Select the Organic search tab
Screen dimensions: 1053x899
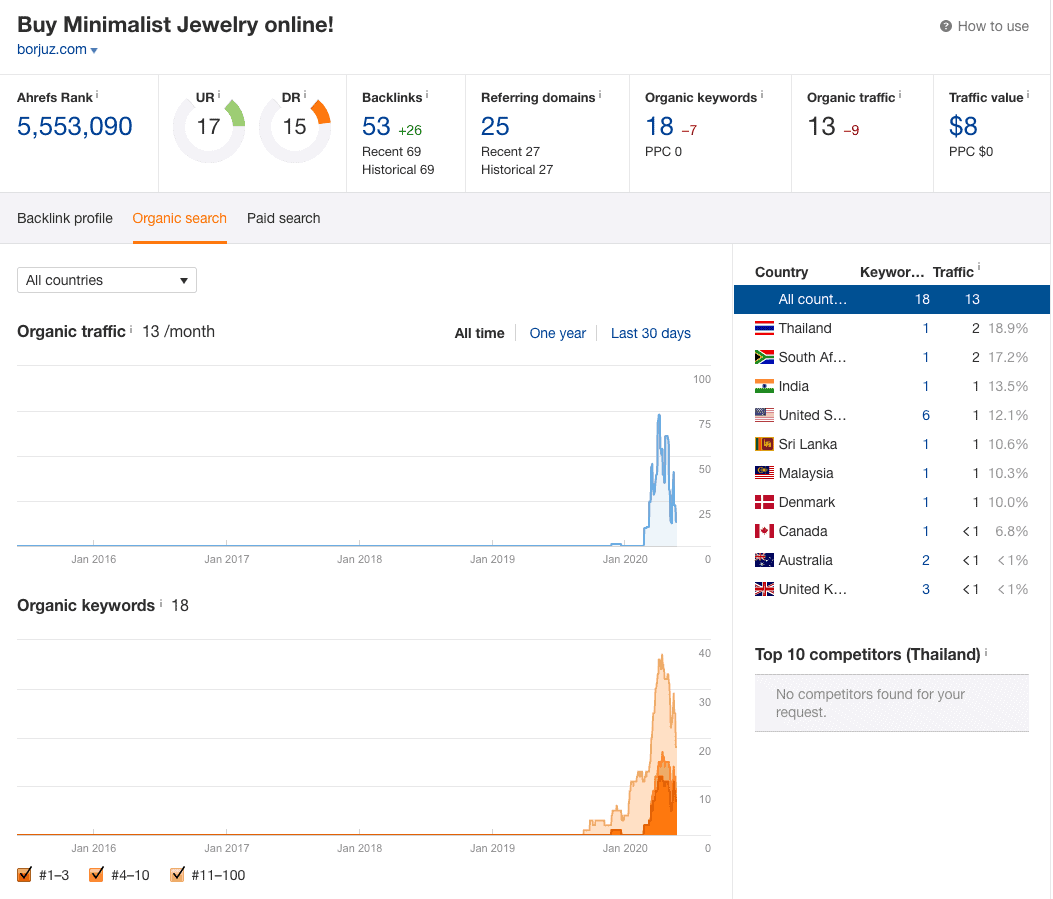click(179, 218)
